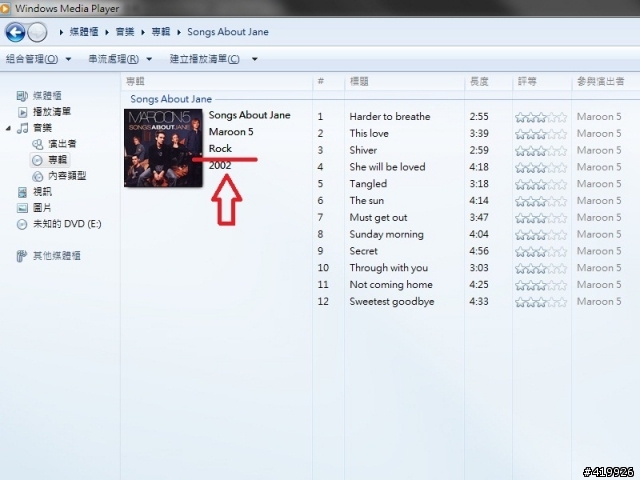Collapse the 音樂 tree node arrow
Screen dimensions: 640x480
click(x=8, y=129)
